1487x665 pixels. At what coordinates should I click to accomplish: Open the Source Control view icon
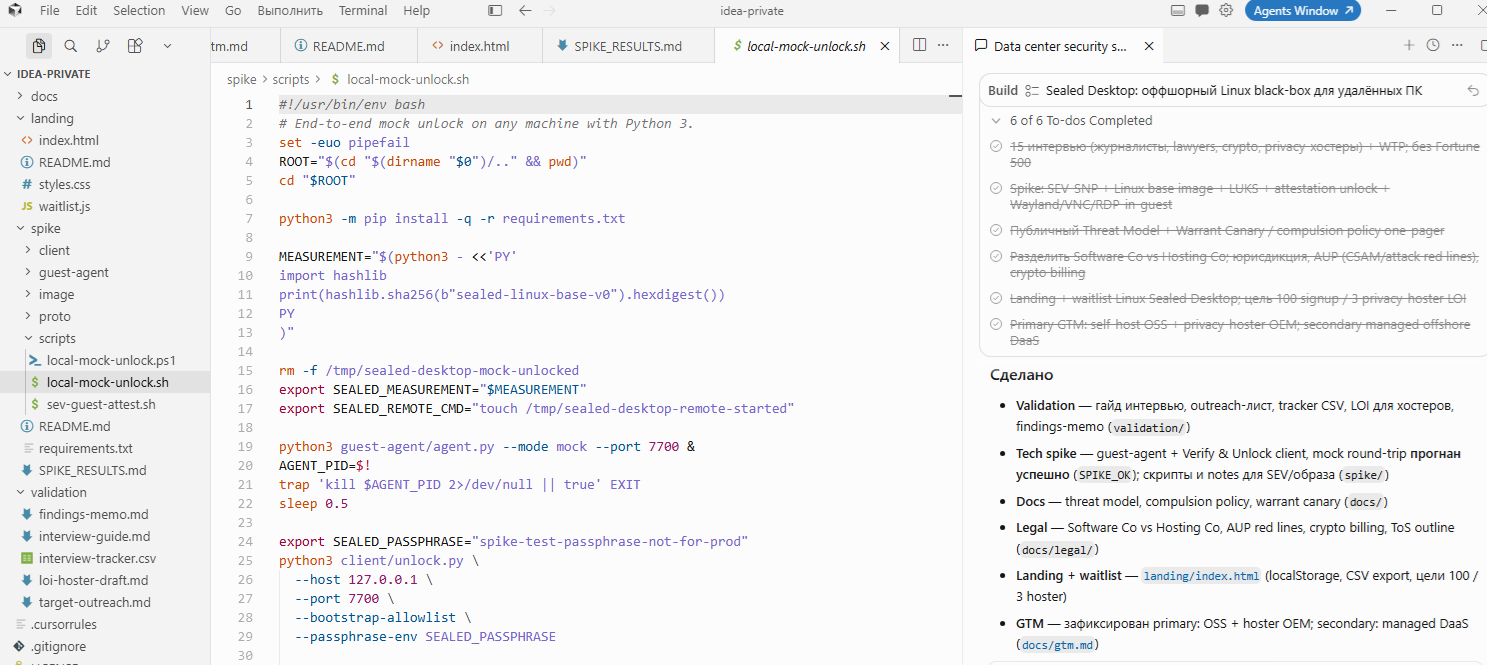(x=103, y=46)
